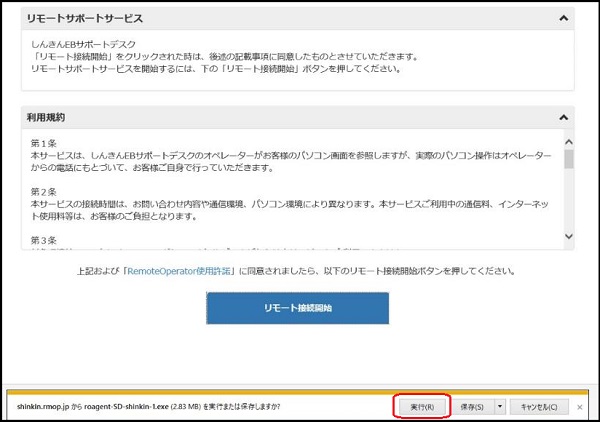Viewport: 600px width, 422px height.
Task: Collapse the リモートサポートサービス panel chevron
Action: (x=565, y=18)
